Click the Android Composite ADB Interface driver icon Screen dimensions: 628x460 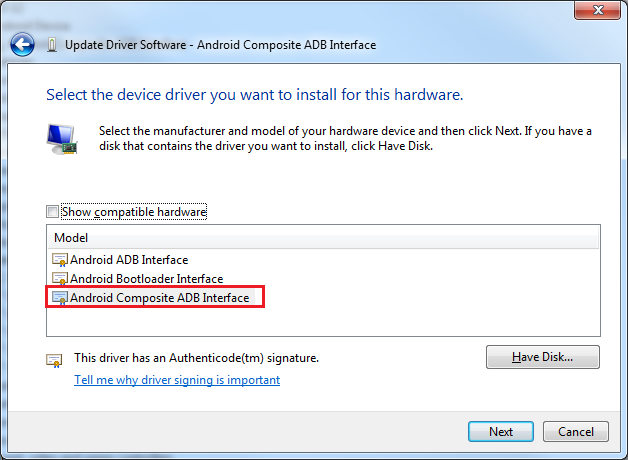coord(60,297)
